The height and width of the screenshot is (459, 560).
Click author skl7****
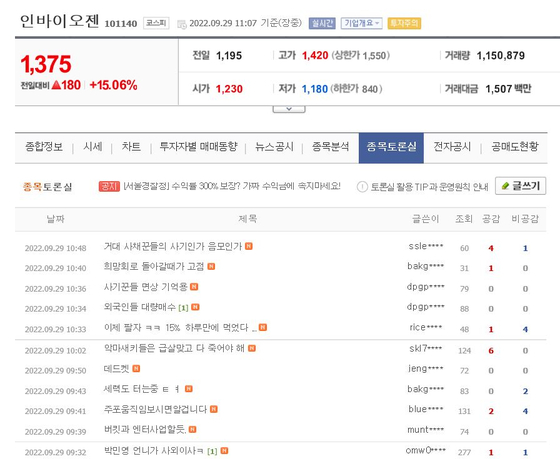(x=426, y=348)
